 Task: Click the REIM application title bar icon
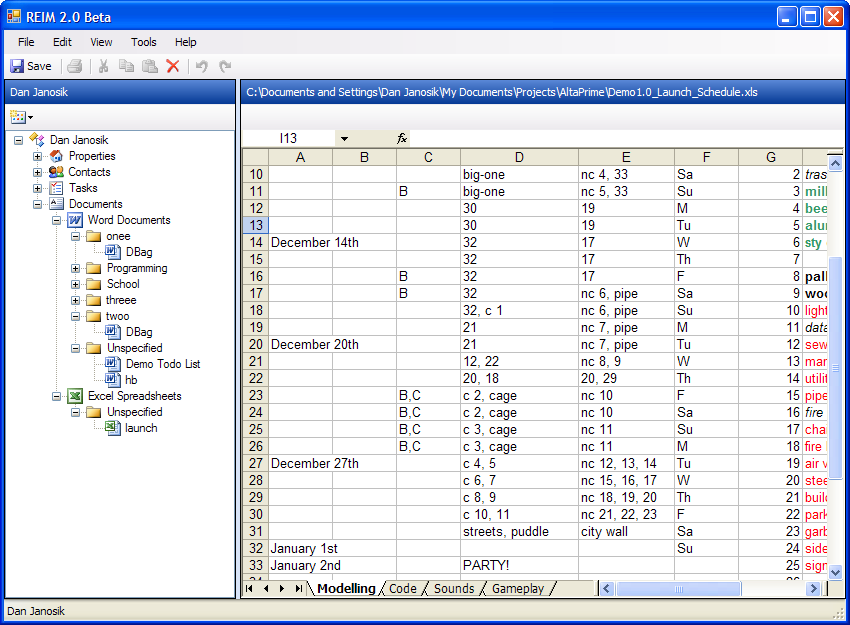[x=14, y=17]
